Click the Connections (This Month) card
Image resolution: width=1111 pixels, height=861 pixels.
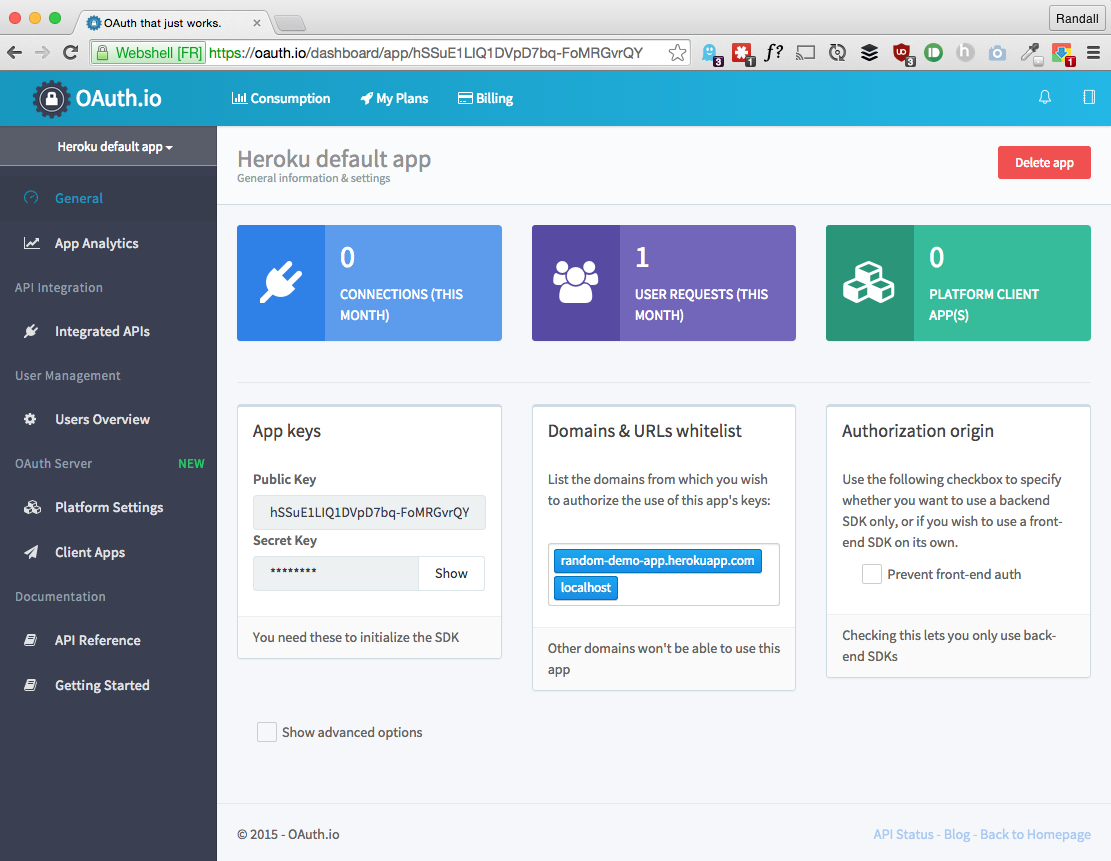pos(369,283)
